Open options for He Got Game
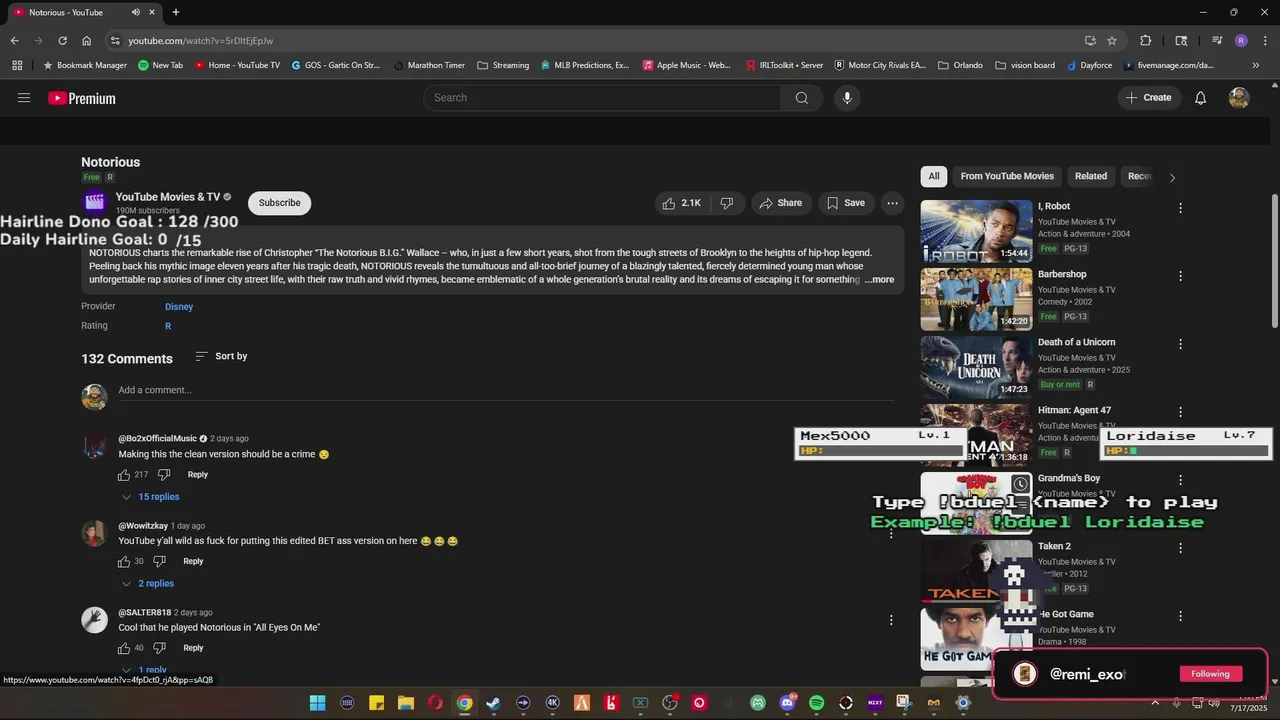Image resolution: width=1280 pixels, height=720 pixels. coord(1180,616)
